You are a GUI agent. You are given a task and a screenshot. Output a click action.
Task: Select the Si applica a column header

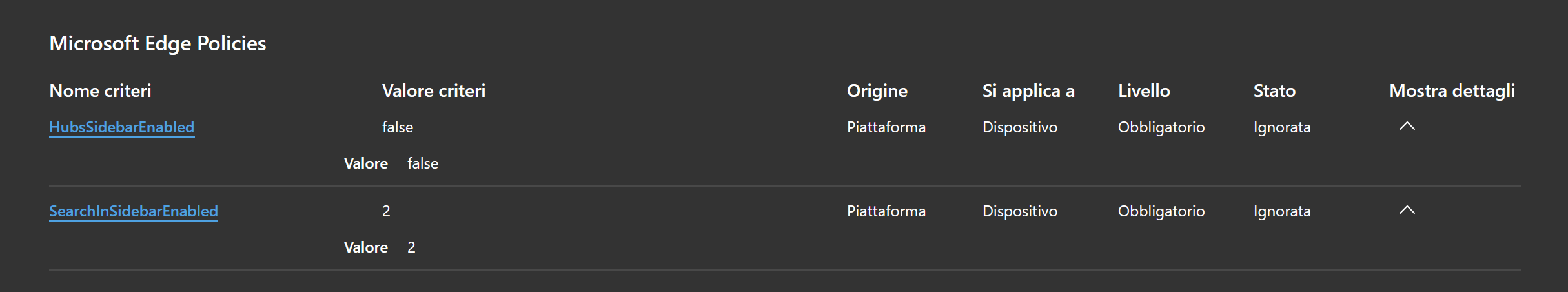(1028, 91)
